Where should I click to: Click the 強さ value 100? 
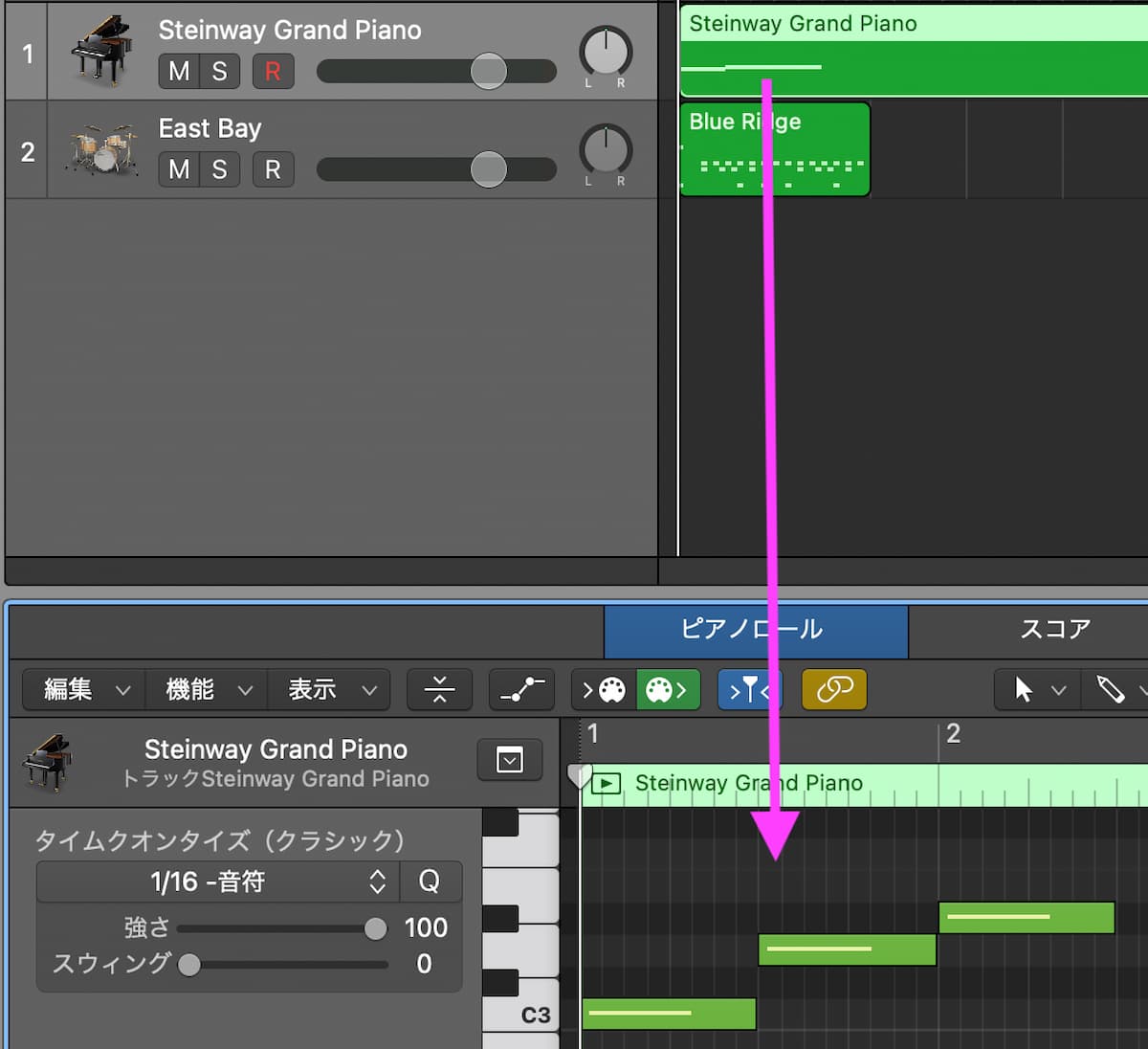426,927
